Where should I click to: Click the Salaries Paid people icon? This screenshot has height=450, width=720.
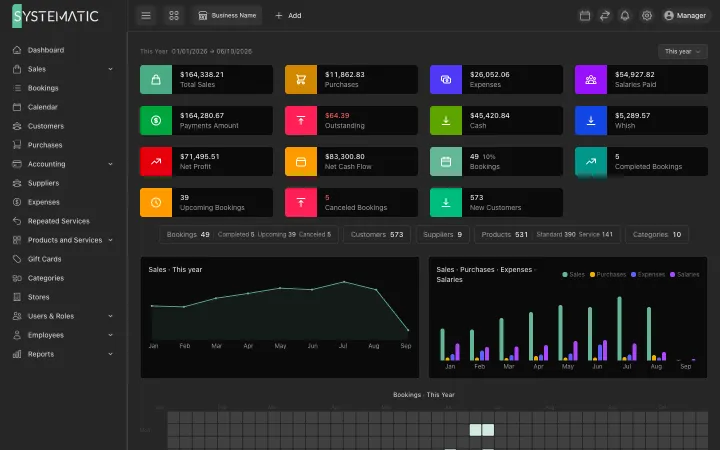click(x=591, y=79)
